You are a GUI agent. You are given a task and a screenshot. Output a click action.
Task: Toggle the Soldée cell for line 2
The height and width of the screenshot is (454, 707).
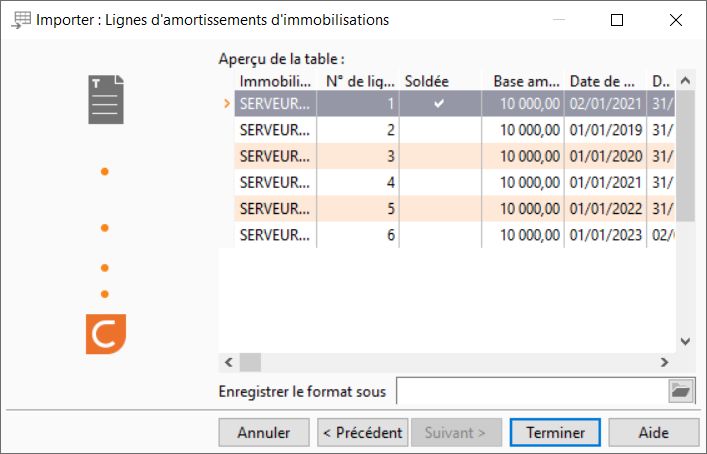click(440, 130)
